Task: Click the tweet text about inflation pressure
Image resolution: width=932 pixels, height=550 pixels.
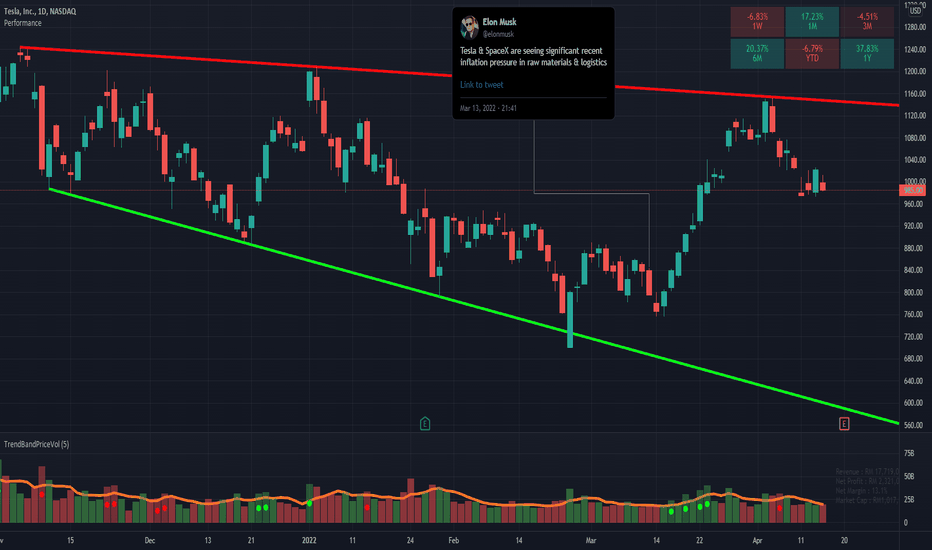Action: (533, 56)
